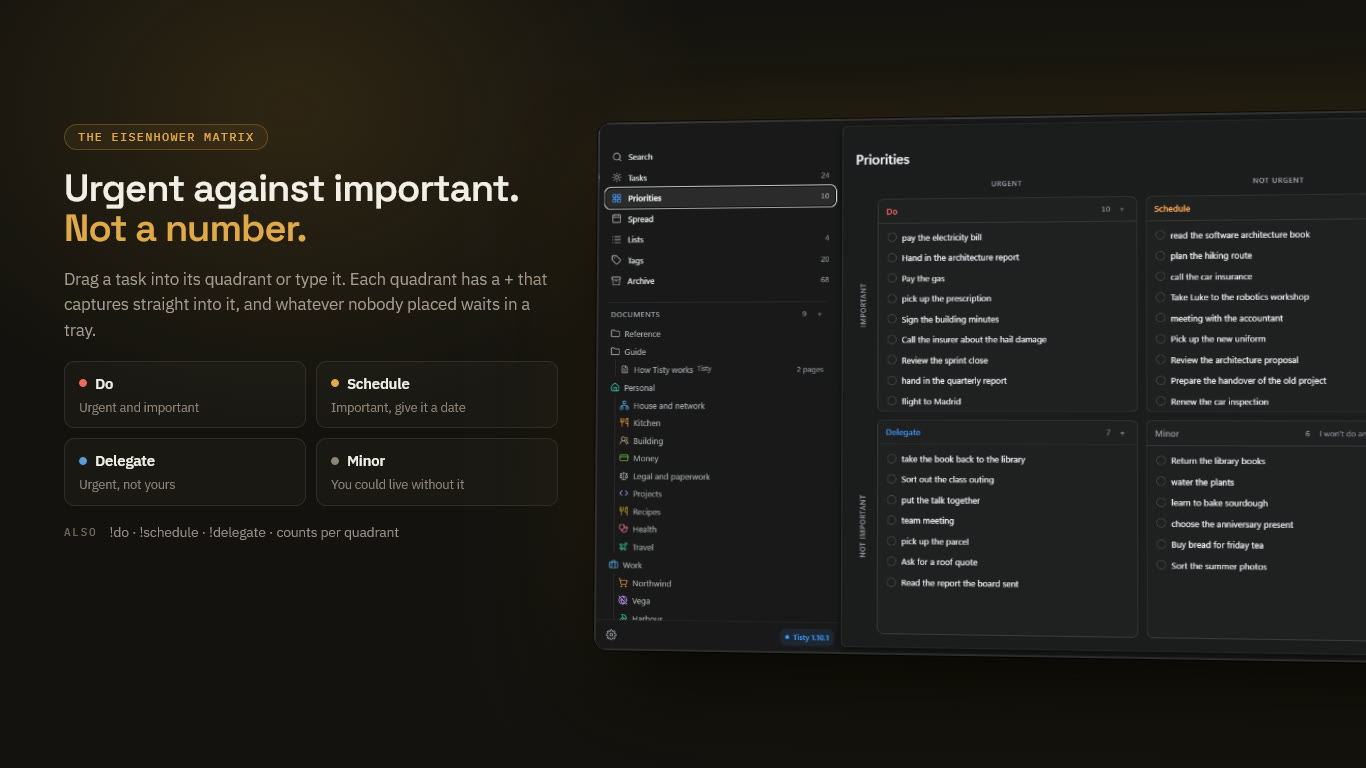Click the Tisty 1.10.1 version badge
Screen dimensions: 1366x768
coord(807,637)
